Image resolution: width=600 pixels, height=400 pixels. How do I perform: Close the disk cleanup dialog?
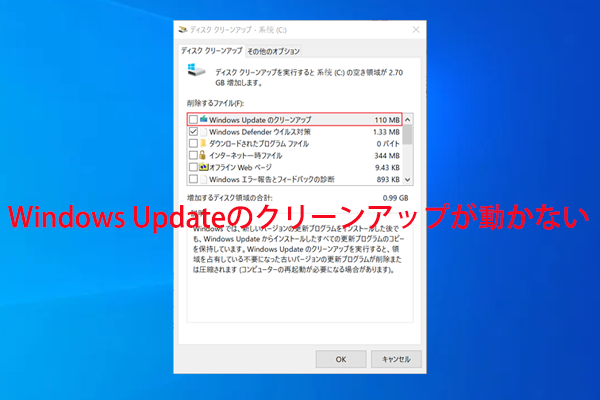click(x=415, y=31)
